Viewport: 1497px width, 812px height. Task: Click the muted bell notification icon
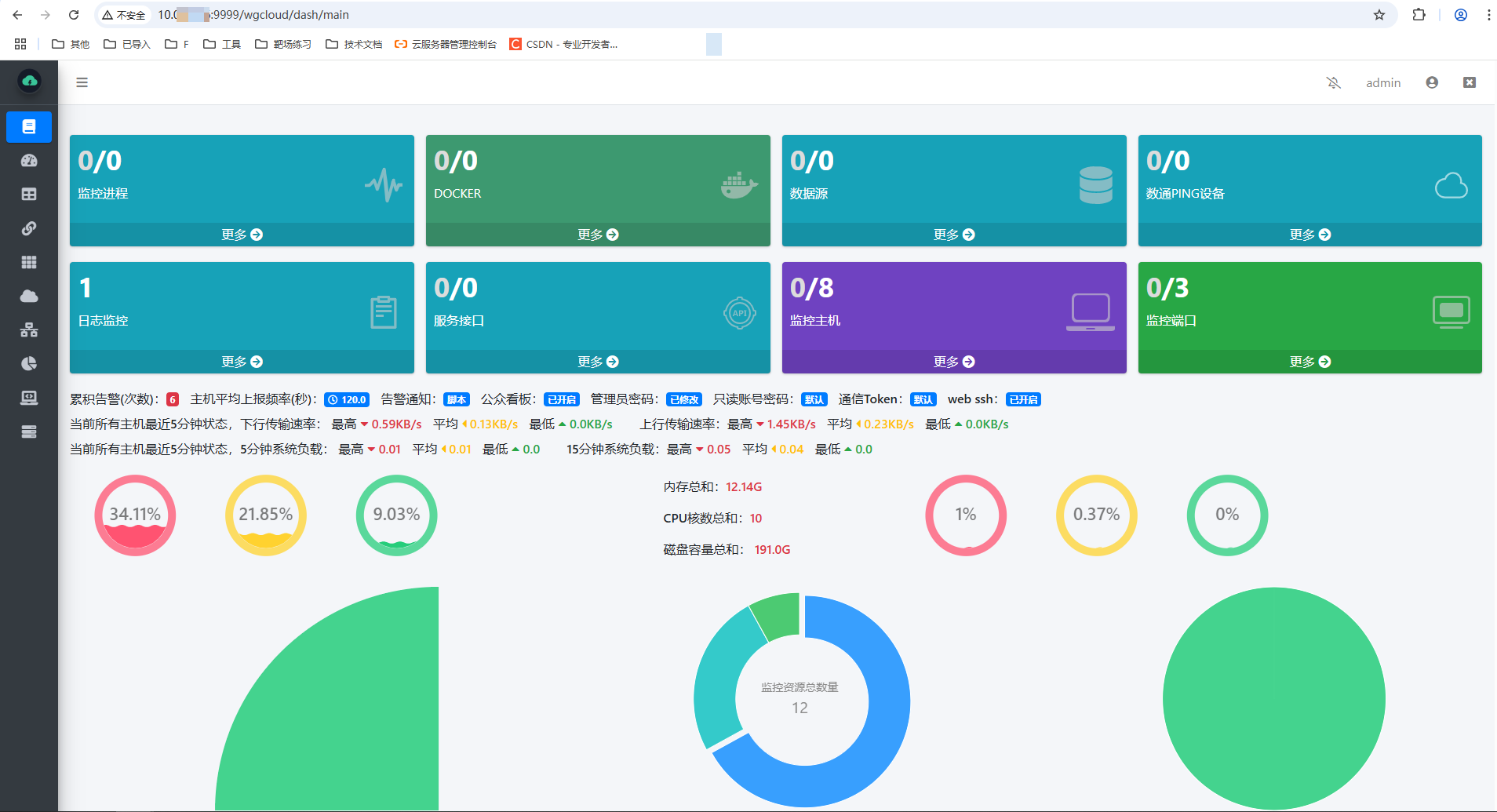pyautogui.click(x=1334, y=82)
